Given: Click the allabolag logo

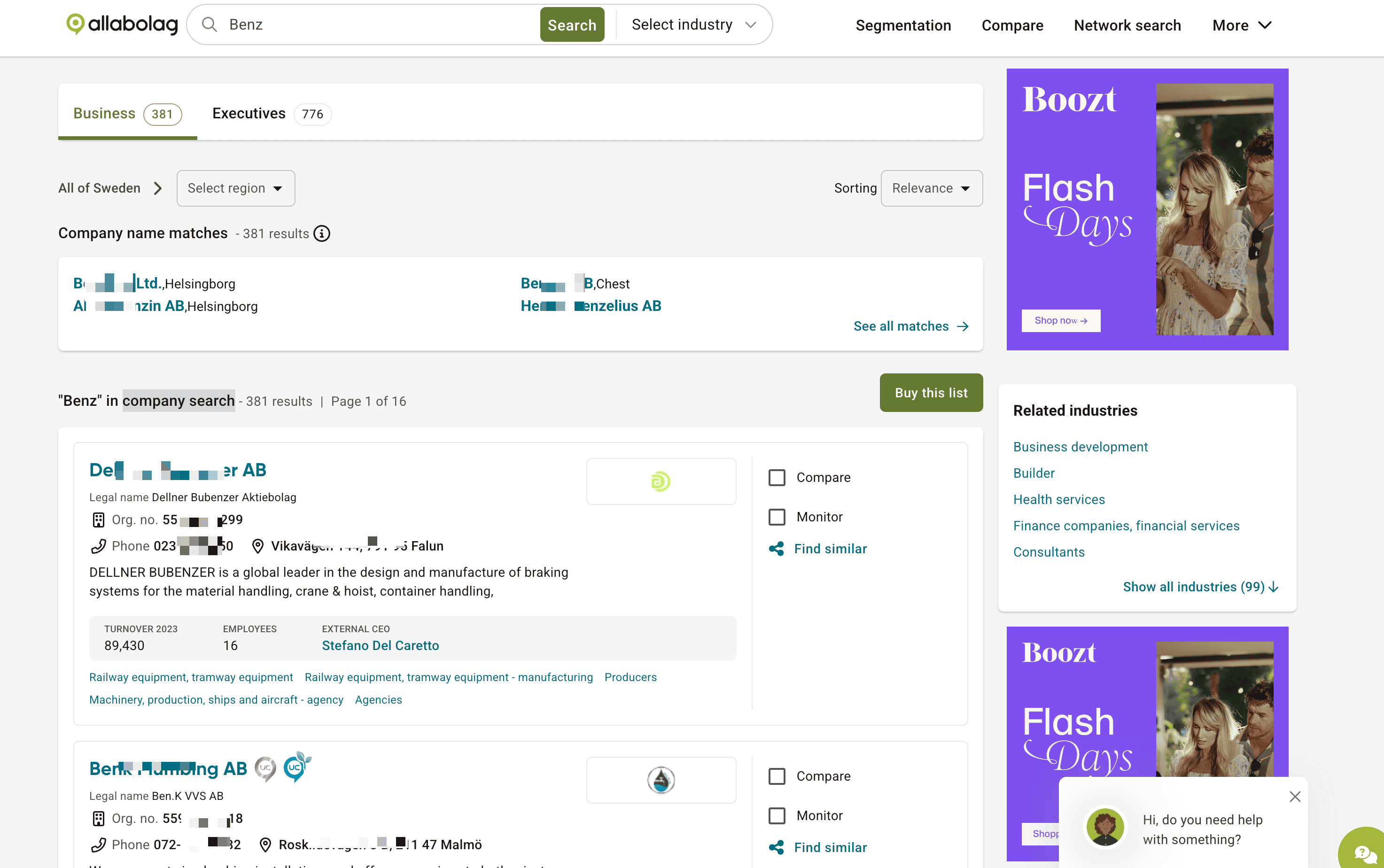Looking at the screenshot, I should coord(122,24).
